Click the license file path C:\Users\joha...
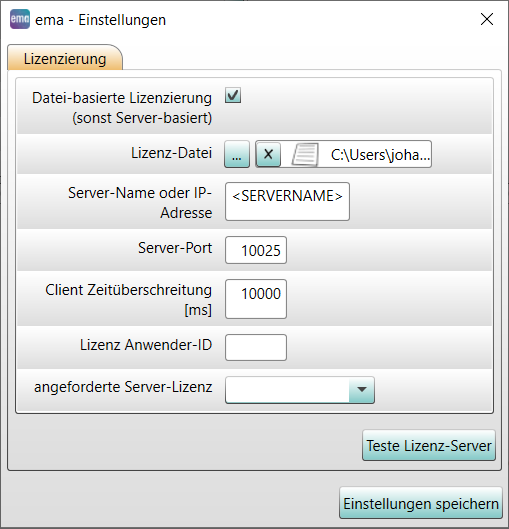The height and width of the screenshot is (529, 509). pos(380,155)
